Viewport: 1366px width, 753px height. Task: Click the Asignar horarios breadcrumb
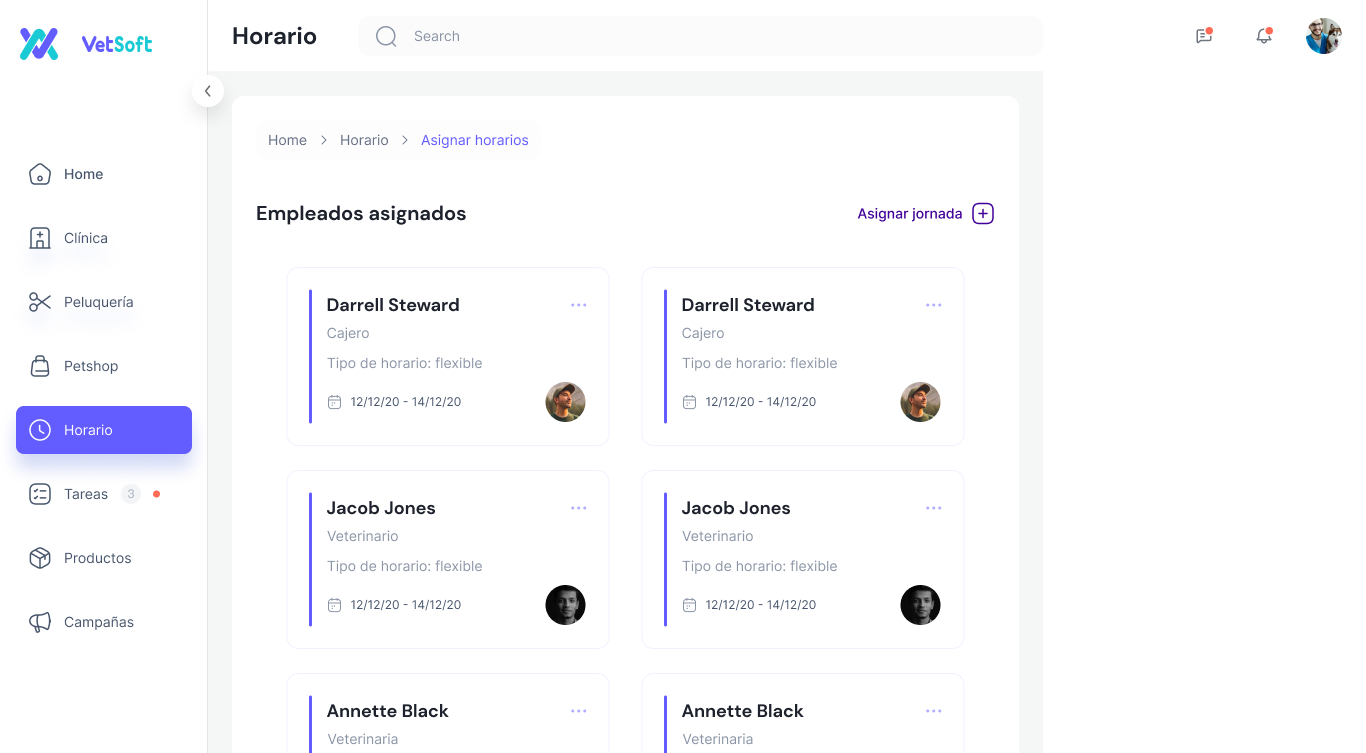(474, 140)
